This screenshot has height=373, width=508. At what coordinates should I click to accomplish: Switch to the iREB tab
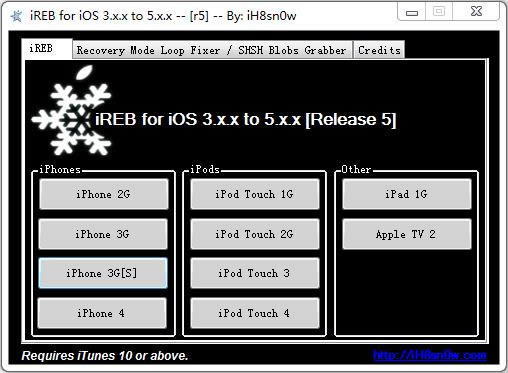[x=47, y=49]
